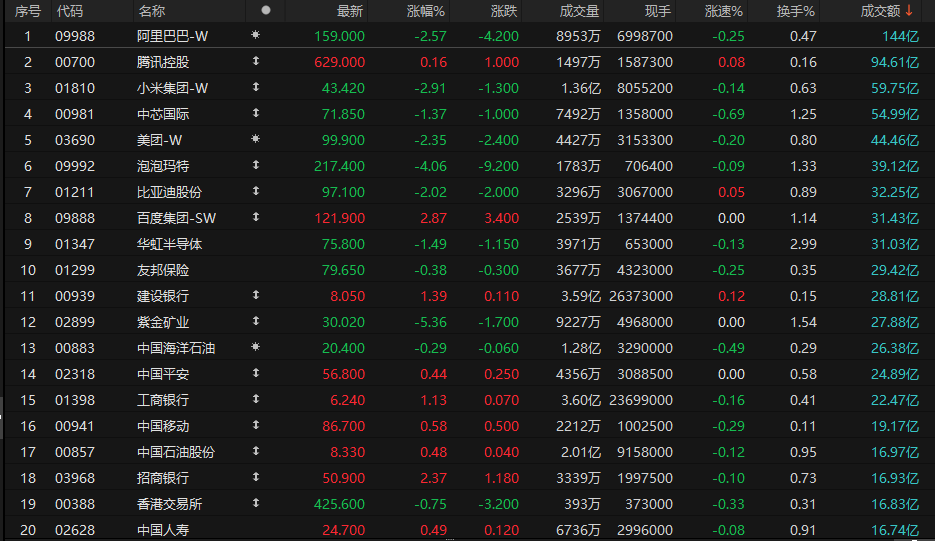This screenshot has height=541, width=935.
Task: Sort by the 成交量 column header
Action: (x=579, y=11)
